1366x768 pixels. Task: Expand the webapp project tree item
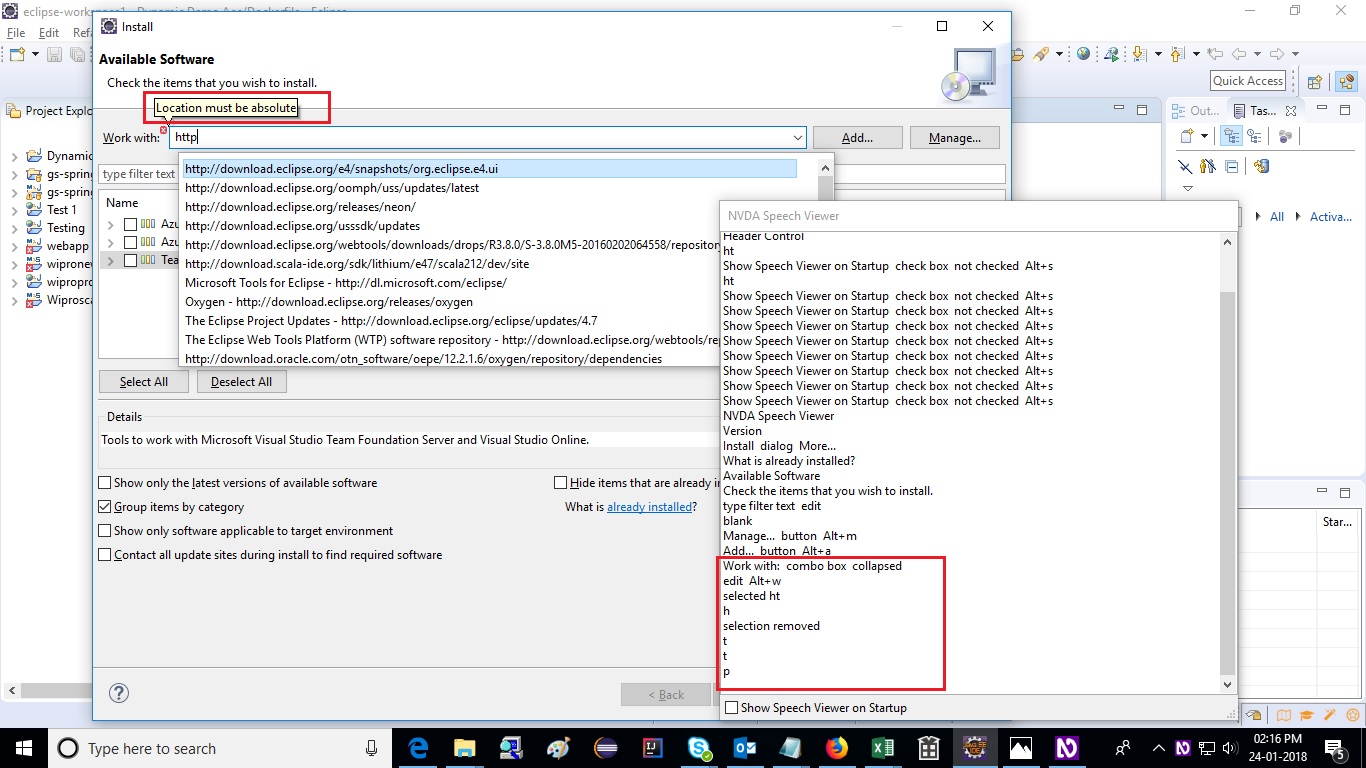pyautogui.click(x=13, y=245)
